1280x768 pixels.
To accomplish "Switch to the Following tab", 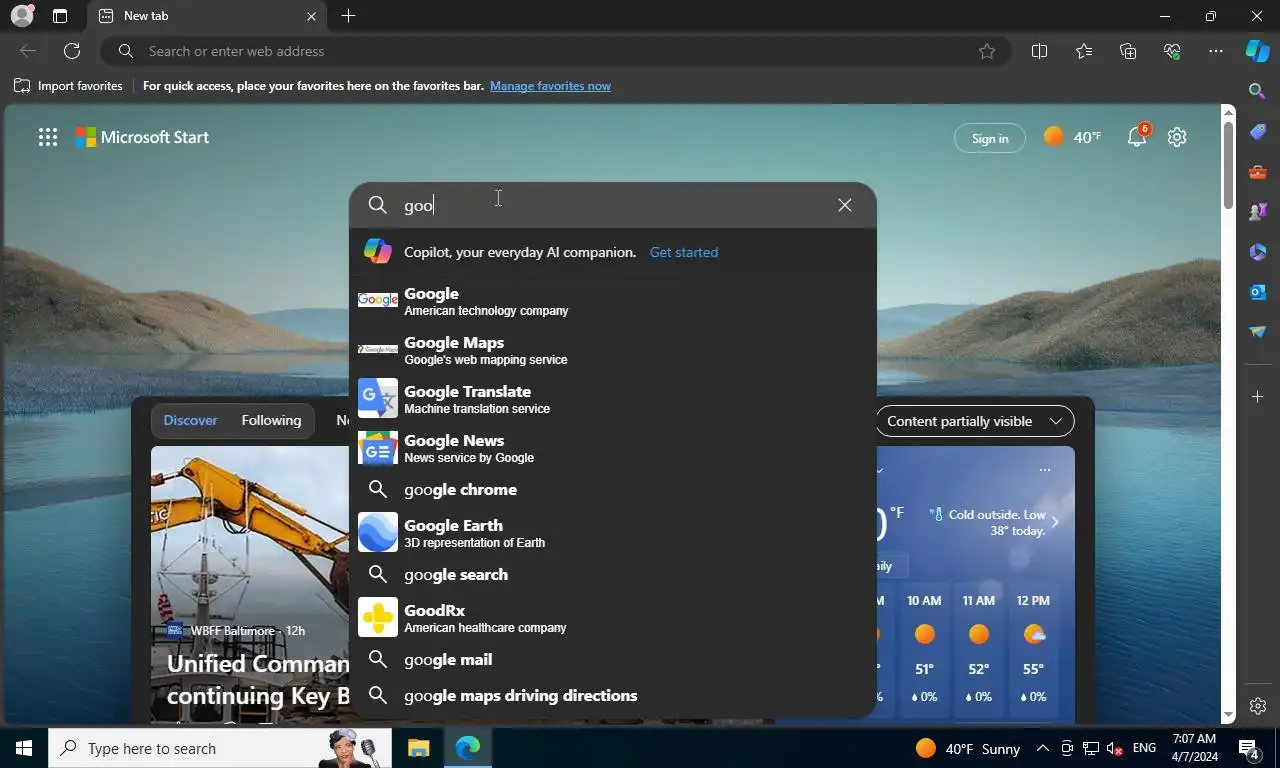I will click(x=271, y=420).
